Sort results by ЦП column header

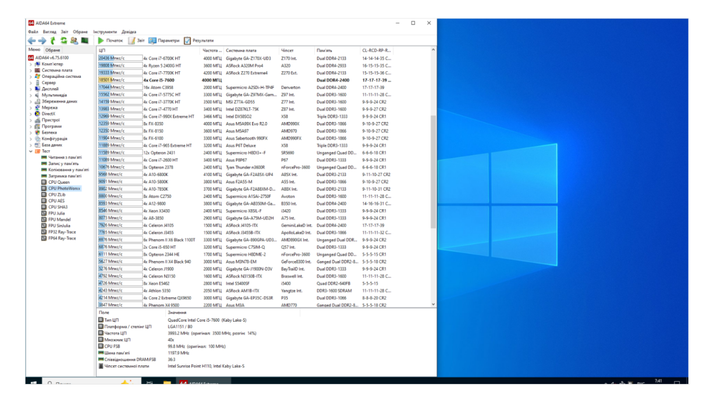148,50
